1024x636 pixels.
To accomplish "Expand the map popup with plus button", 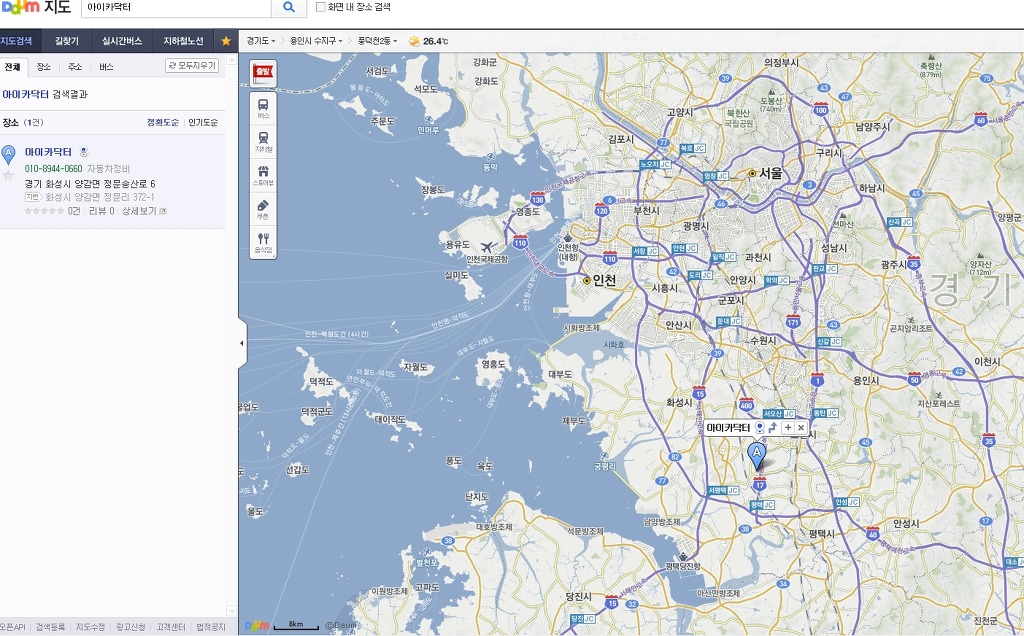I will click(x=788, y=428).
